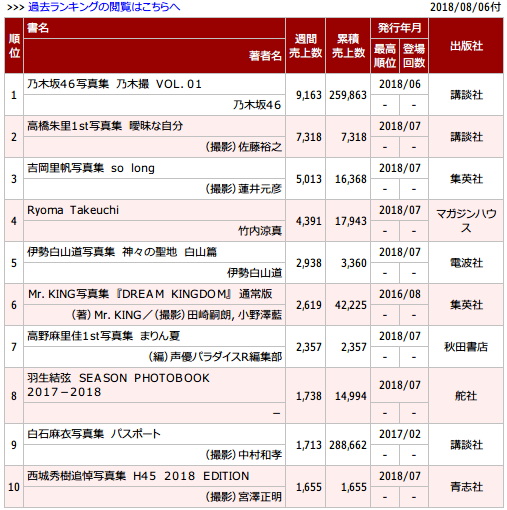Click release date 2018/06
This screenshot has width=507, height=510.
(x=399, y=84)
